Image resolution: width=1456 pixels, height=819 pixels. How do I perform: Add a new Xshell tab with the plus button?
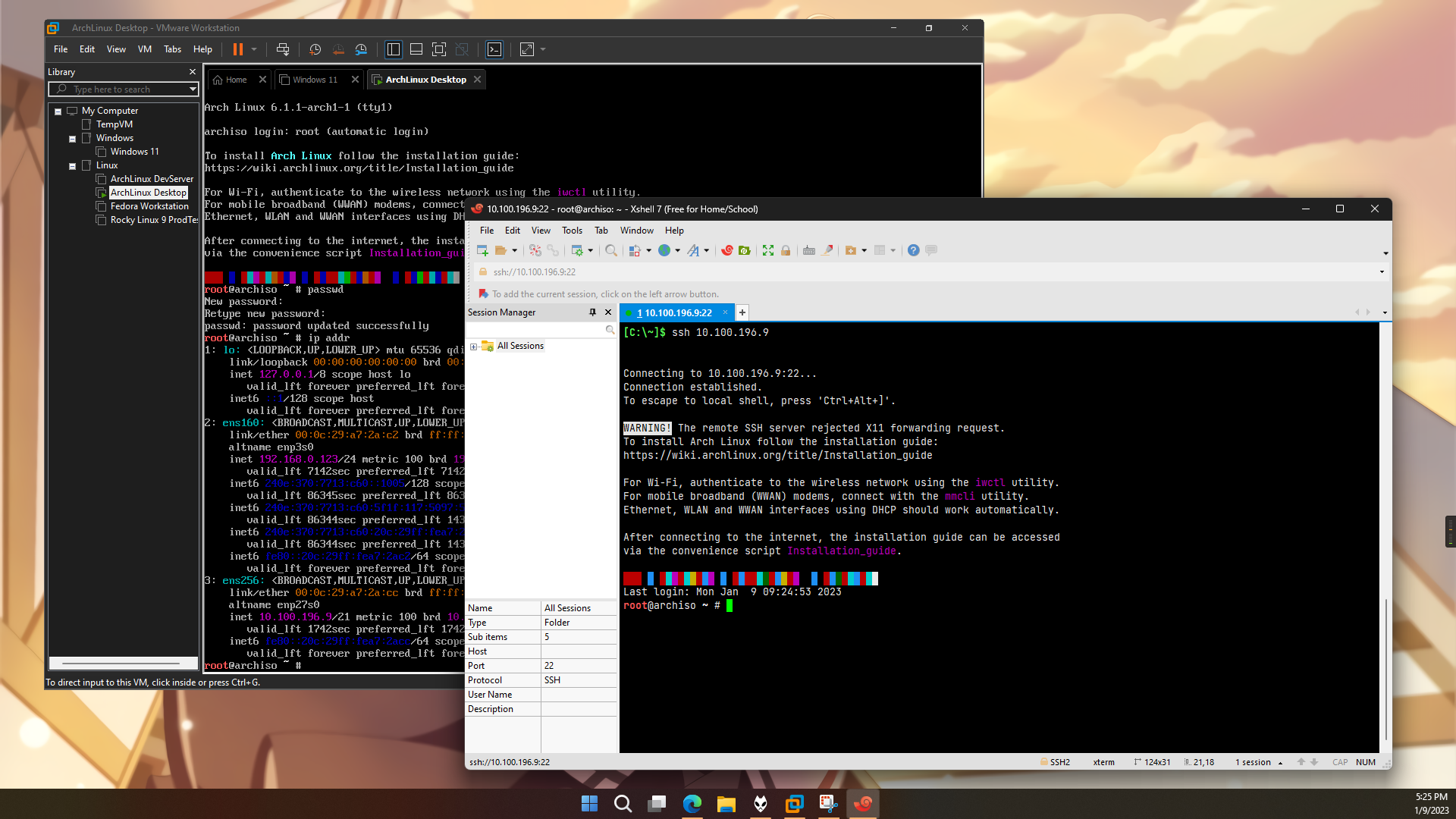742,312
